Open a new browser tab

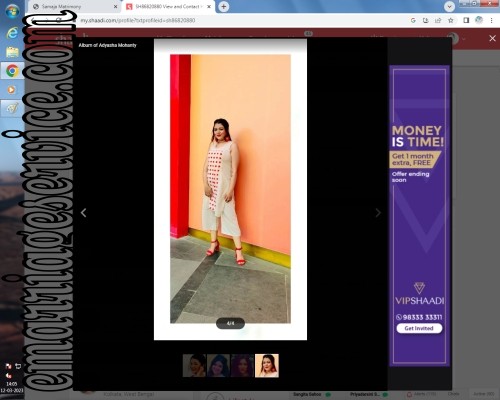[x=224, y=6]
